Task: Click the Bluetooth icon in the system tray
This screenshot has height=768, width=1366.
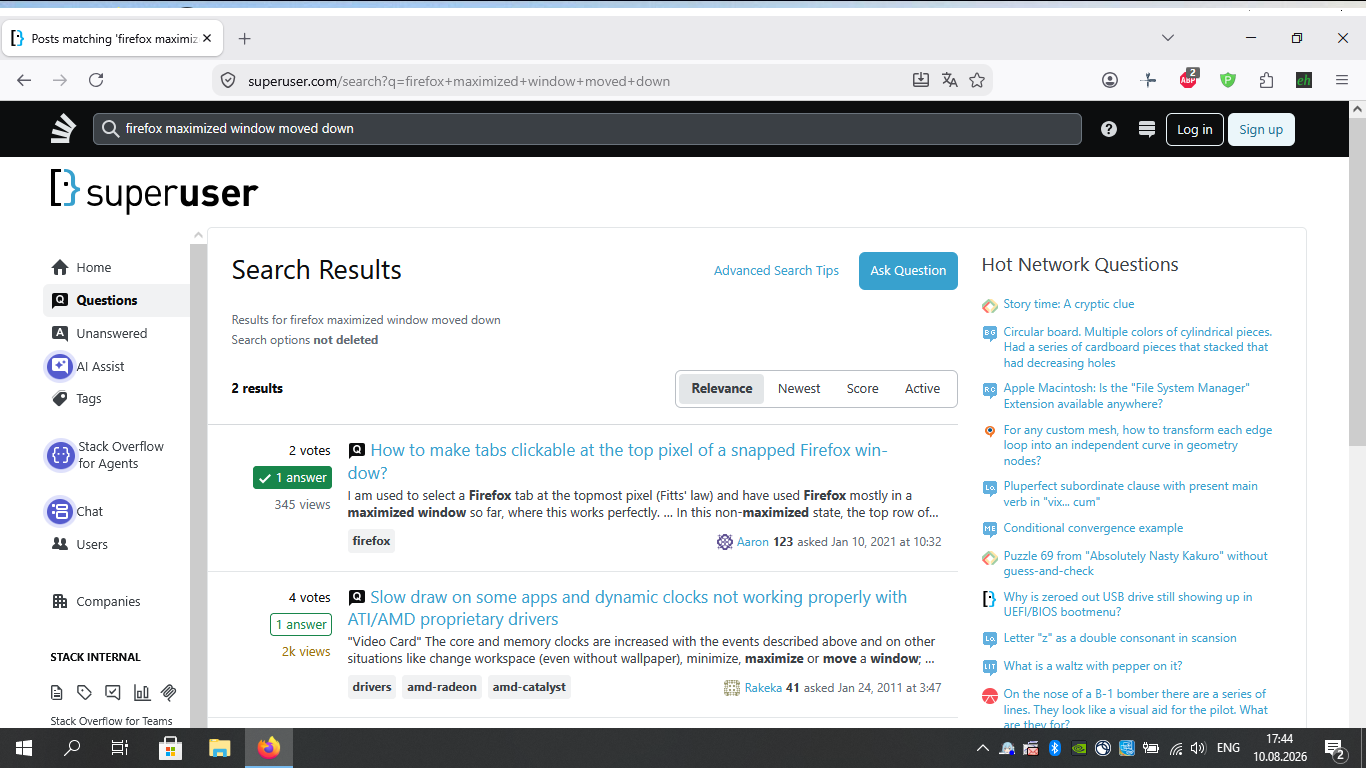Action: pos(1055,748)
